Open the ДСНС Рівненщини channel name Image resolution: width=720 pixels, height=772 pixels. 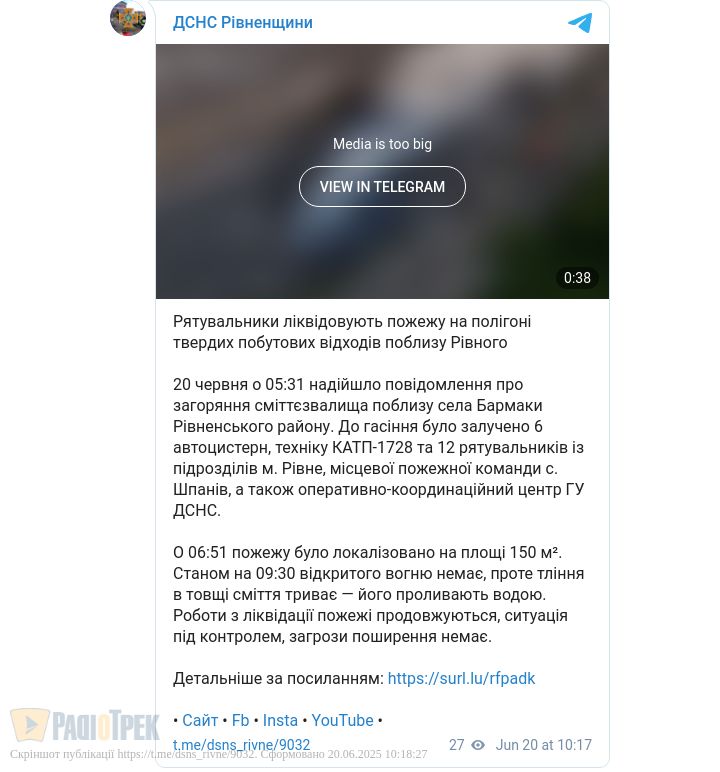tap(243, 23)
